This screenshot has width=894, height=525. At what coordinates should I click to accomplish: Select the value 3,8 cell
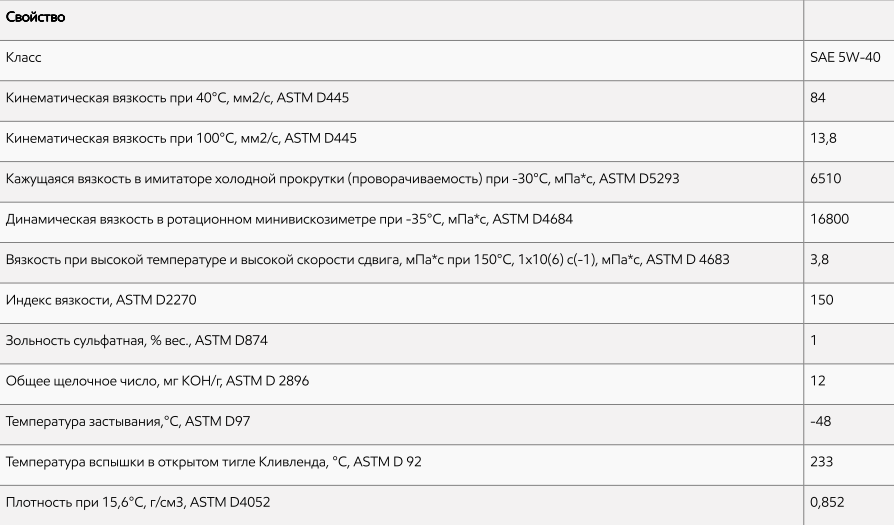tap(819, 260)
